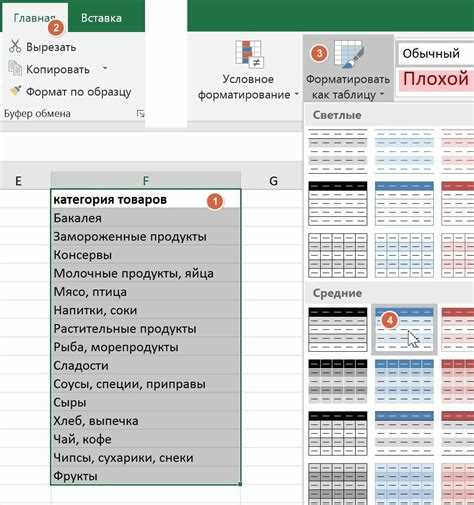The height and width of the screenshot is (505, 474).
Task: Choose first light gray banded table style
Action: pos(338,151)
